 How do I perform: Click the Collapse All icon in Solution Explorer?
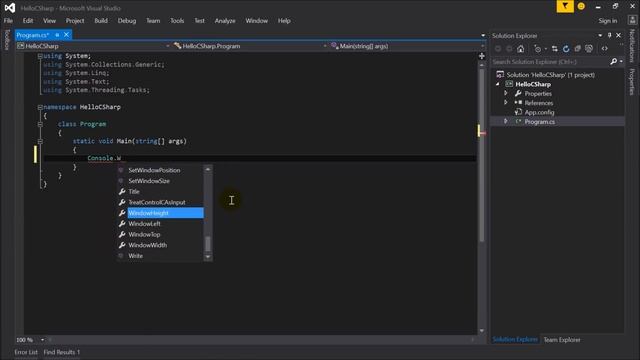click(x=577, y=49)
